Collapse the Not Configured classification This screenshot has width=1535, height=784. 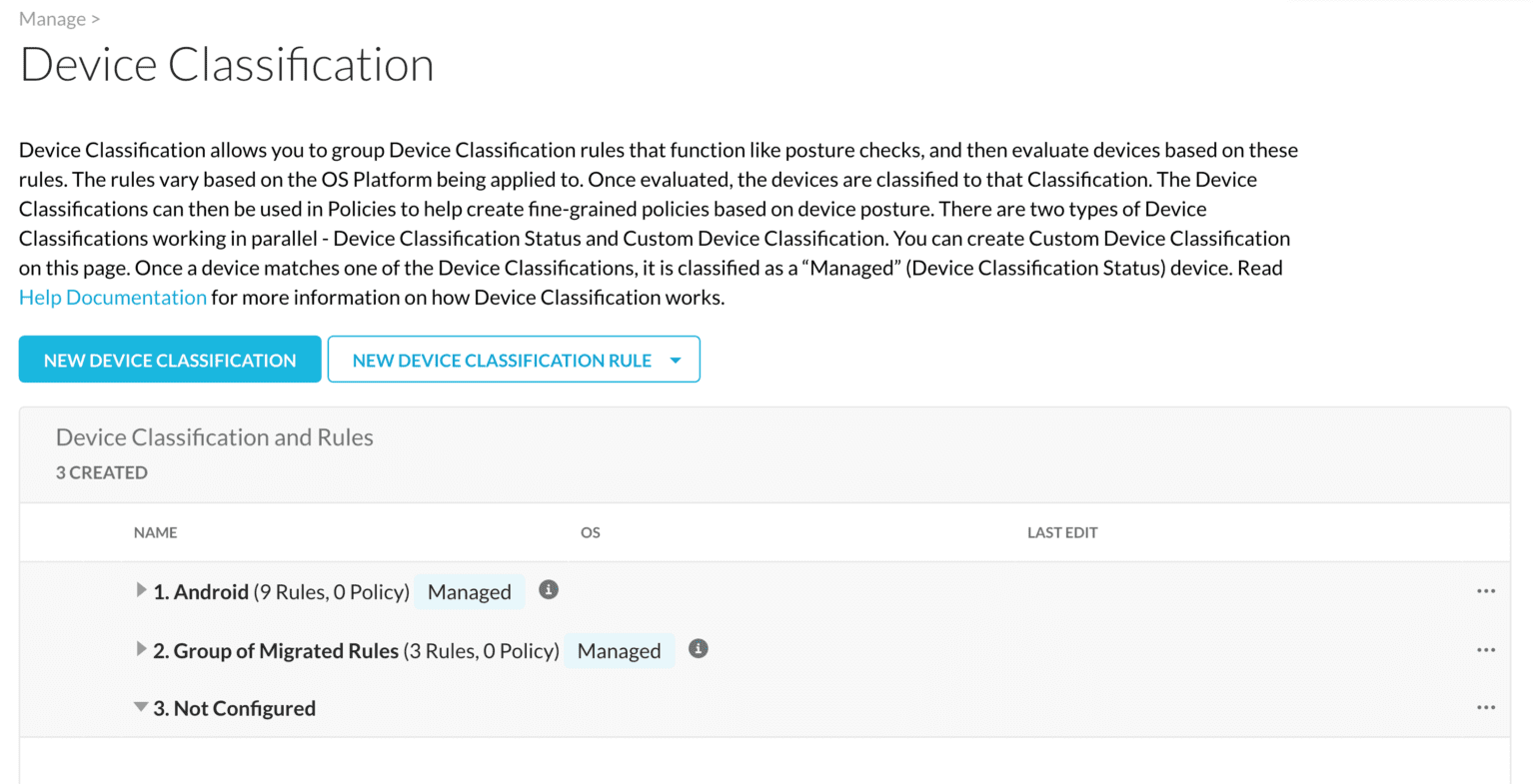[141, 706]
